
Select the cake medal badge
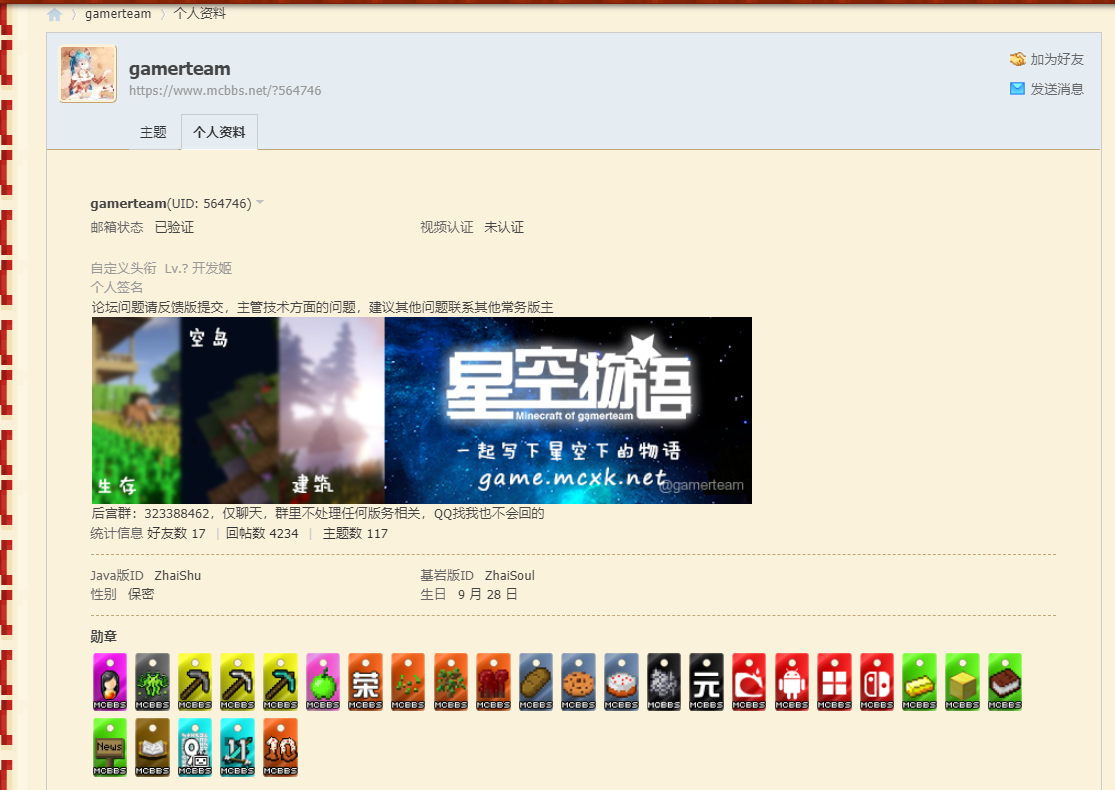(621, 682)
